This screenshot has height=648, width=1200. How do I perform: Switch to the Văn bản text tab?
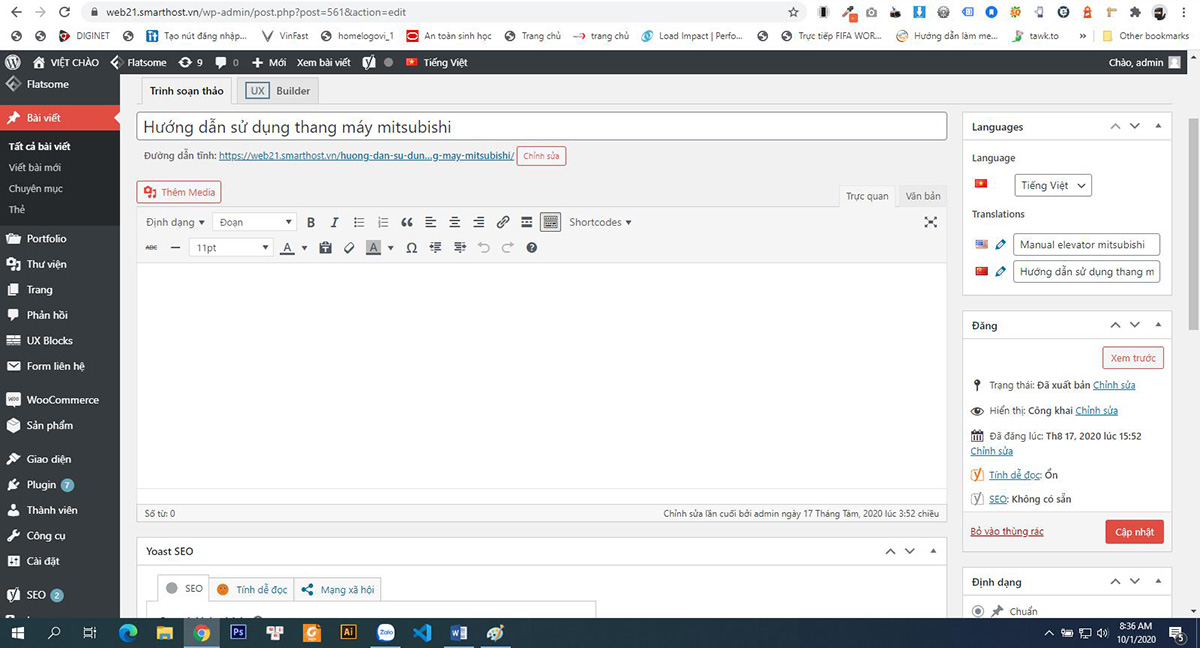(923, 196)
